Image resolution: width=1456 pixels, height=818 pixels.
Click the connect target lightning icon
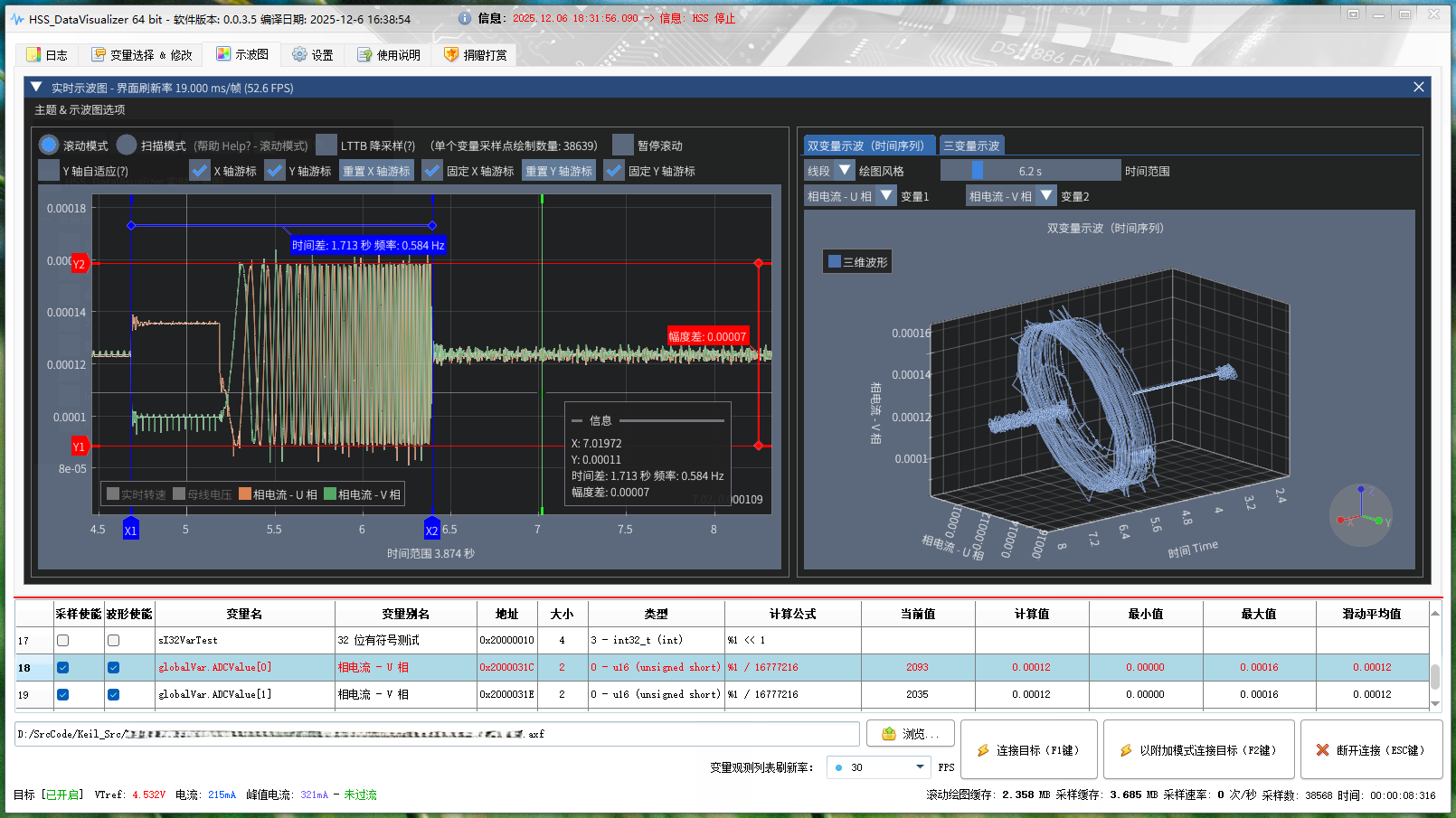click(983, 750)
